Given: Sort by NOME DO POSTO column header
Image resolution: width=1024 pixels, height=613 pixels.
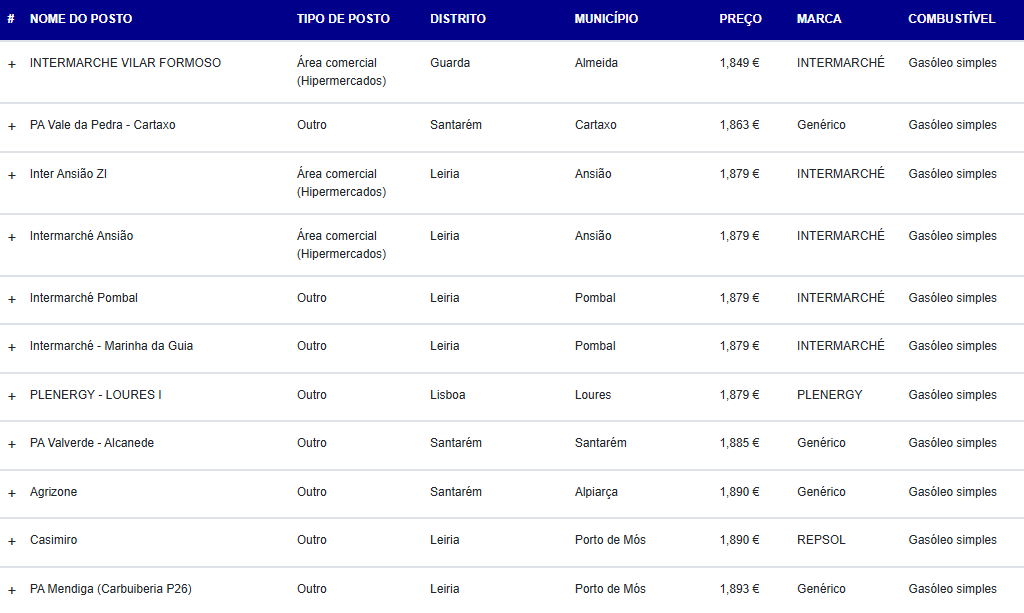Looking at the screenshot, I should 81,19.
